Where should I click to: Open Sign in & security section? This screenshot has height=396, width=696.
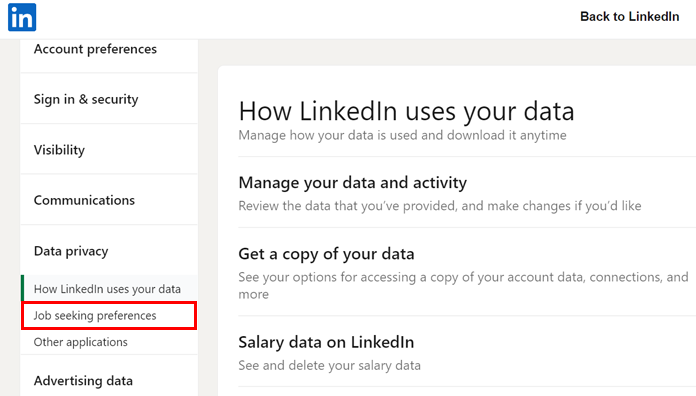(x=86, y=99)
